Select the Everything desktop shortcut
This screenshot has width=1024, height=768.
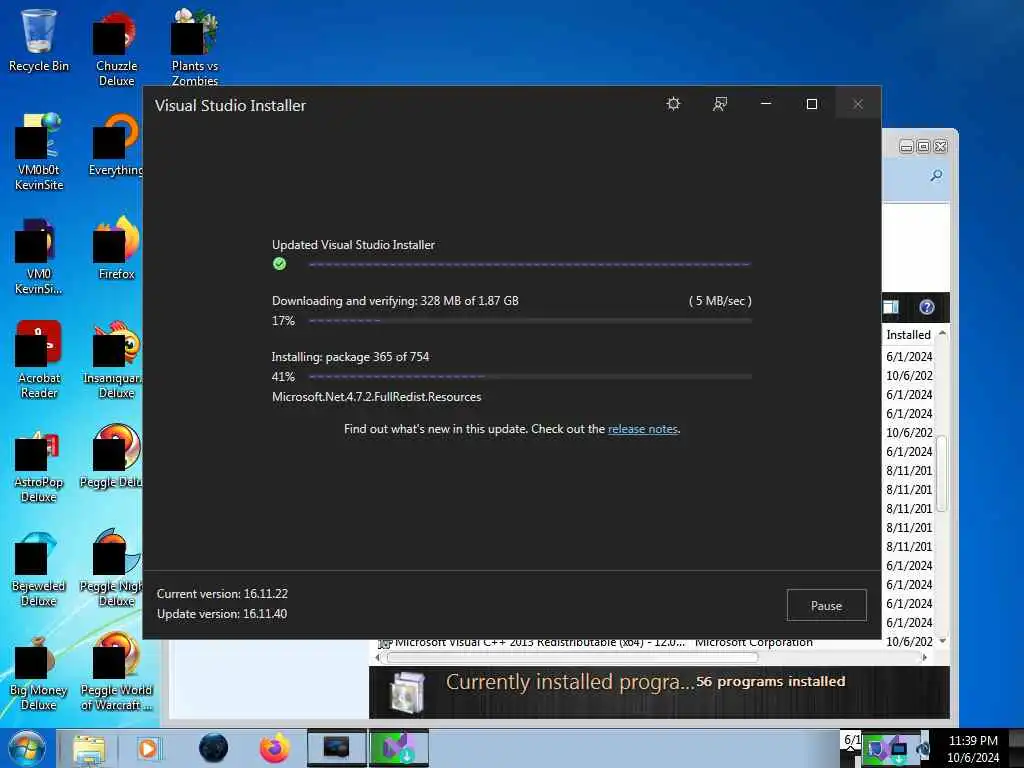tap(116, 145)
